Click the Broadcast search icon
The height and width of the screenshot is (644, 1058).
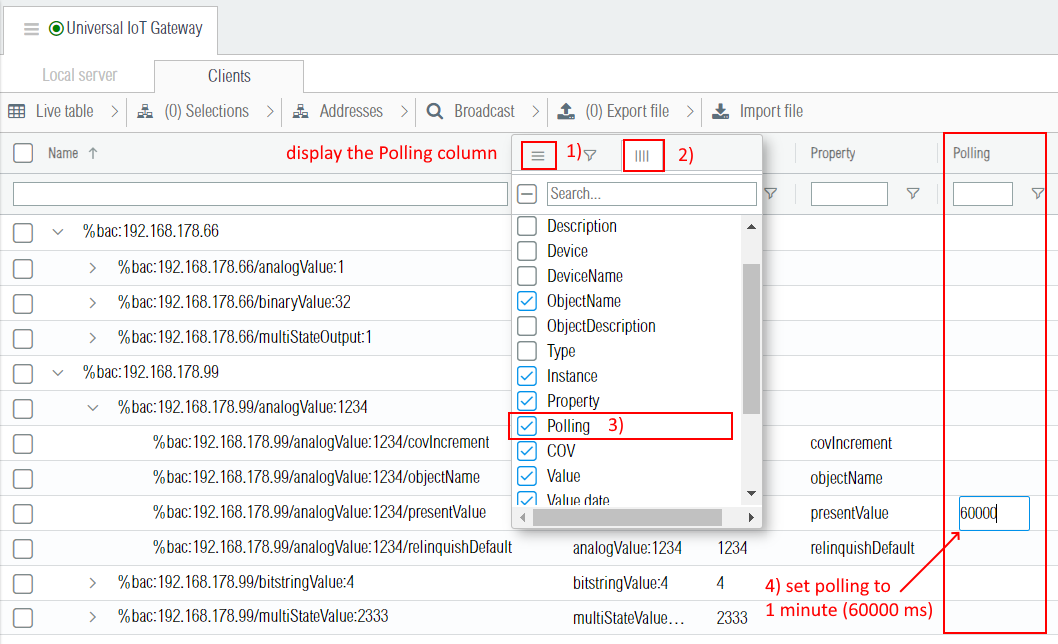435,111
